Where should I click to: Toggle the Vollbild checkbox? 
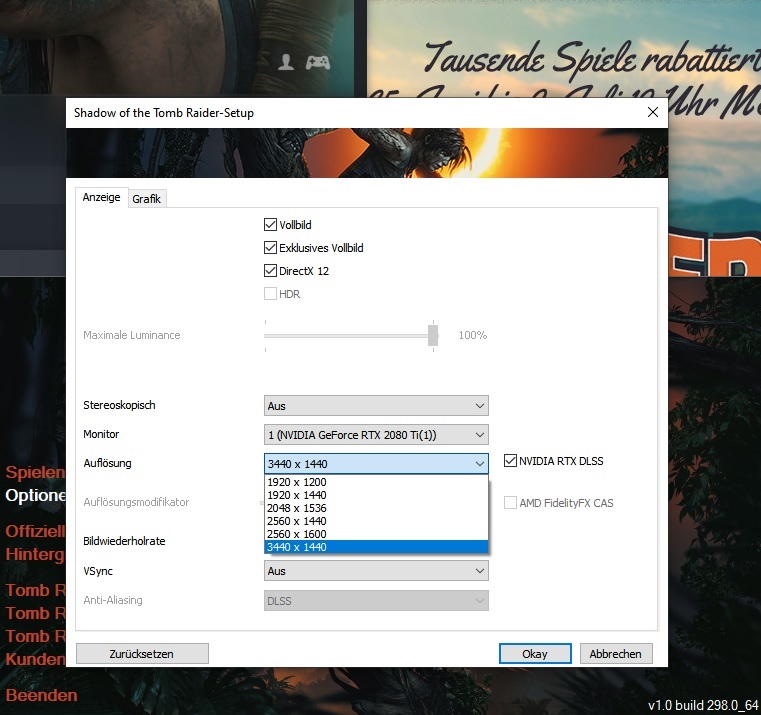pos(270,225)
